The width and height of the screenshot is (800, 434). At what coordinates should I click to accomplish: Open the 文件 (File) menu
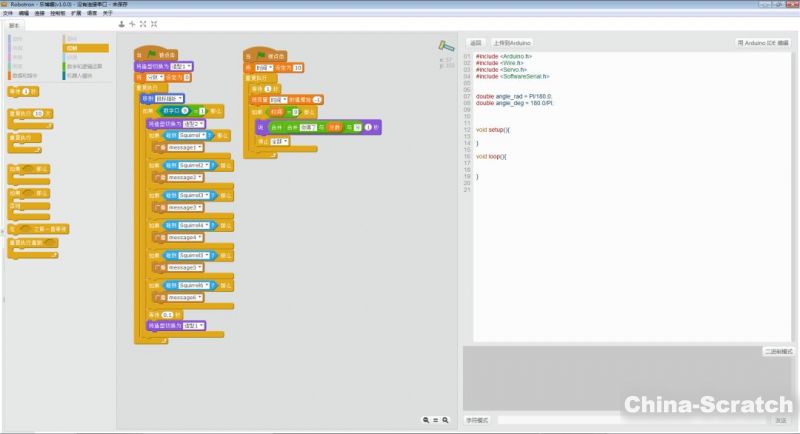click(x=8, y=13)
